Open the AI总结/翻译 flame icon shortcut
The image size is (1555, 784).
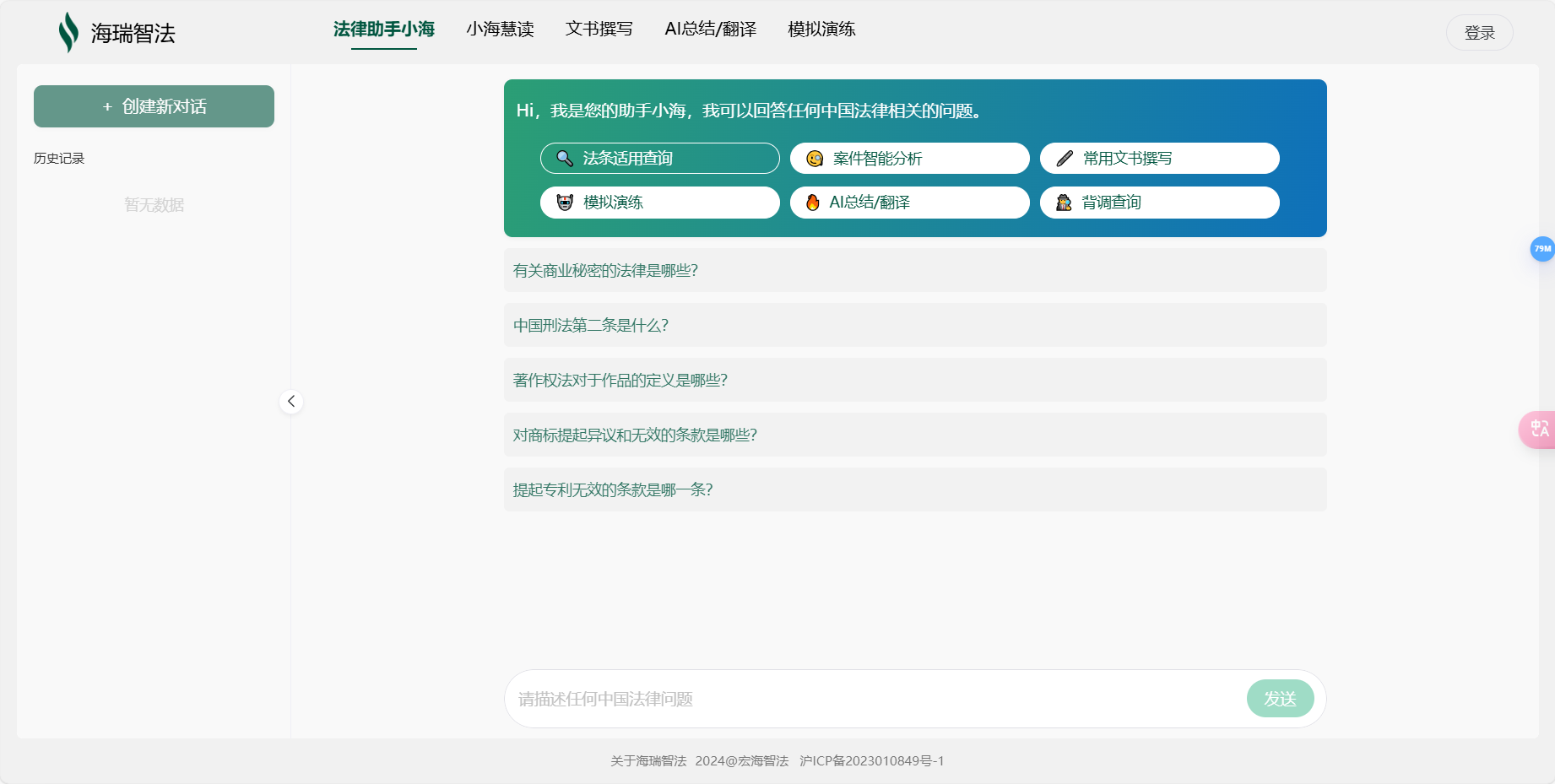click(x=813, y=203)
